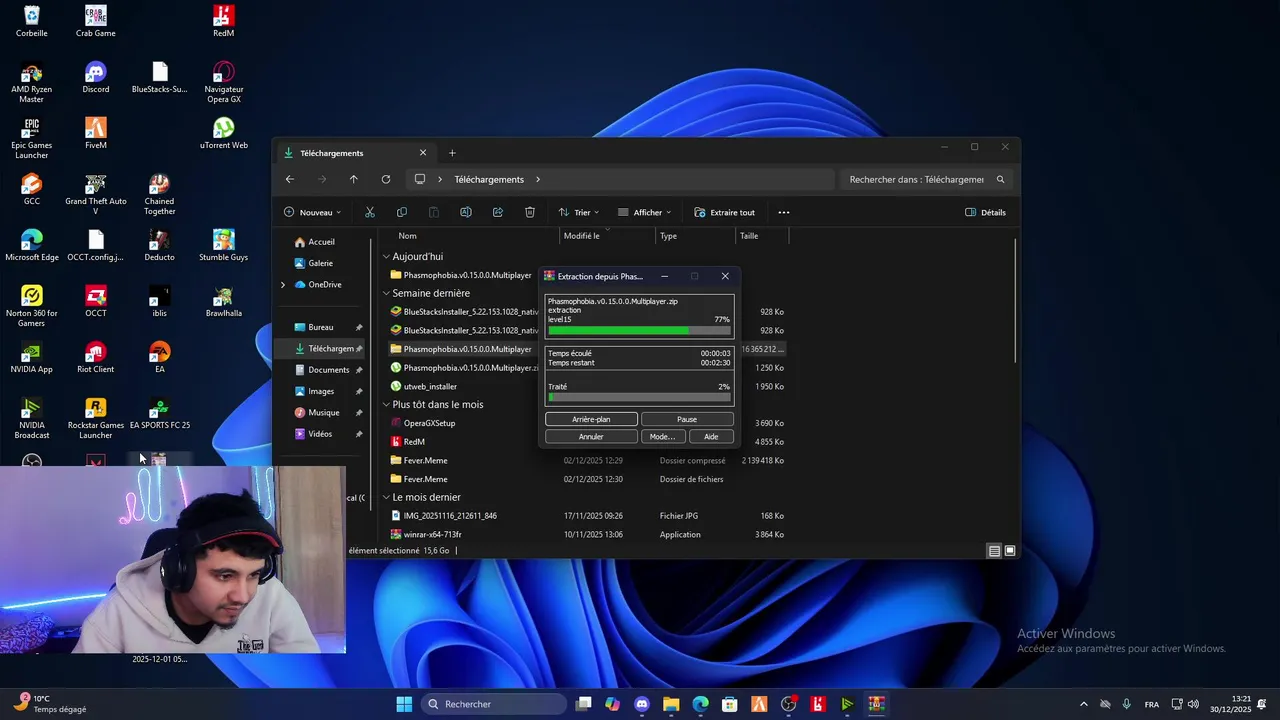Refresh the Téléchargements folder view

pos(386,179)
